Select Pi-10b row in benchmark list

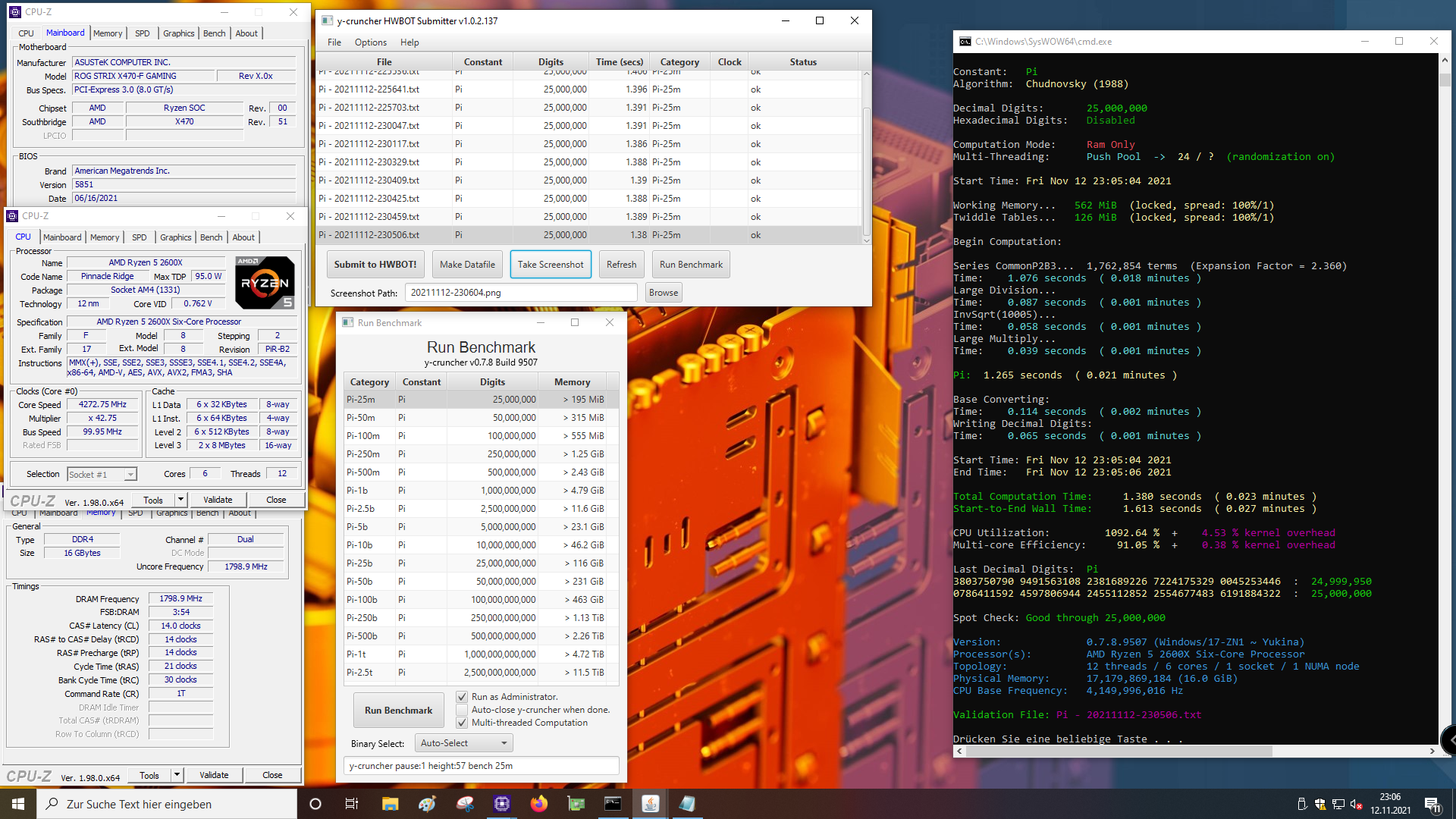[482, 545]
